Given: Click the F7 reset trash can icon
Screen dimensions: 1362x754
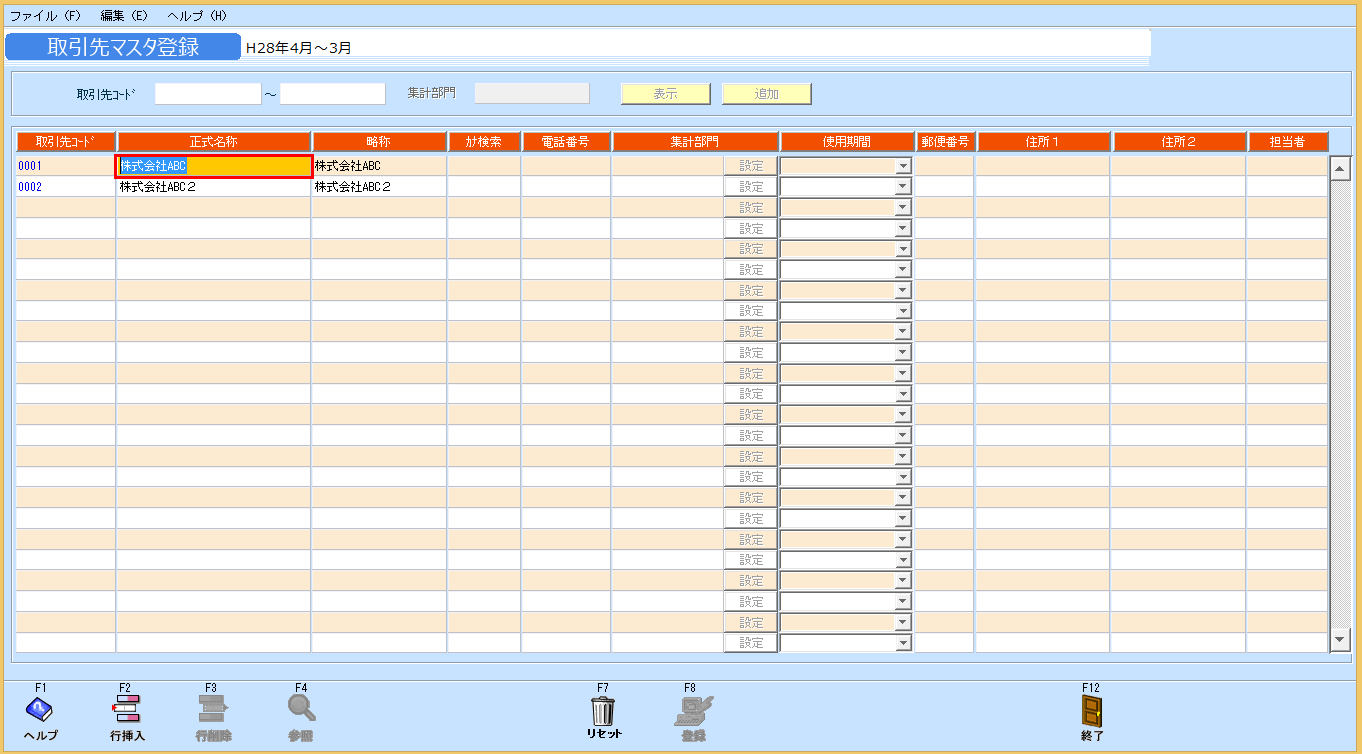Looking at the screenshot, I should [603, 710].
